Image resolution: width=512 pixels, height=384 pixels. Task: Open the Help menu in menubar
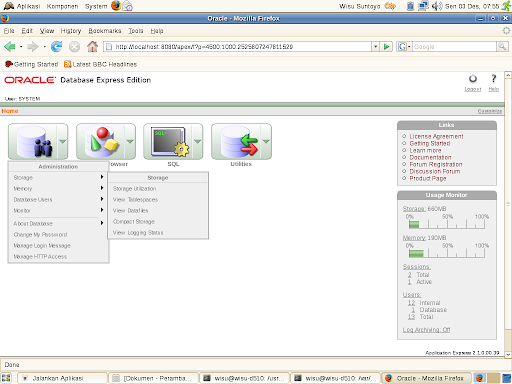pyautogui.click(x=157, y=31)
